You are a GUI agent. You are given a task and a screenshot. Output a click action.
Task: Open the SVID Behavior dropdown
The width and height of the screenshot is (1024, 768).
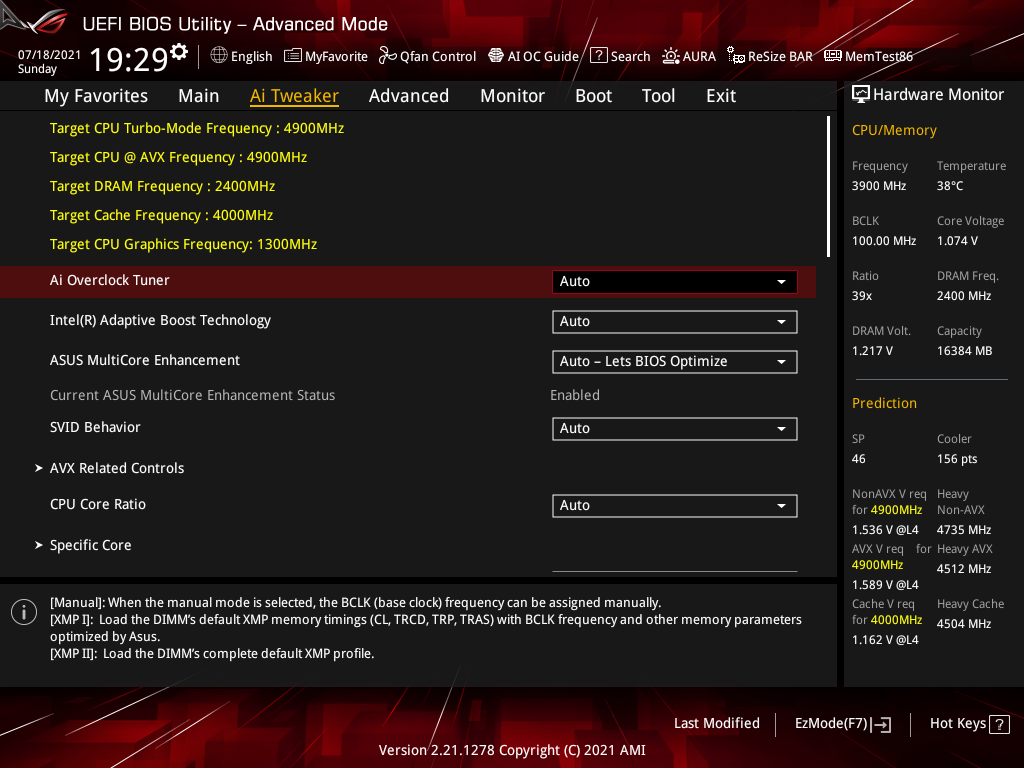674,428
